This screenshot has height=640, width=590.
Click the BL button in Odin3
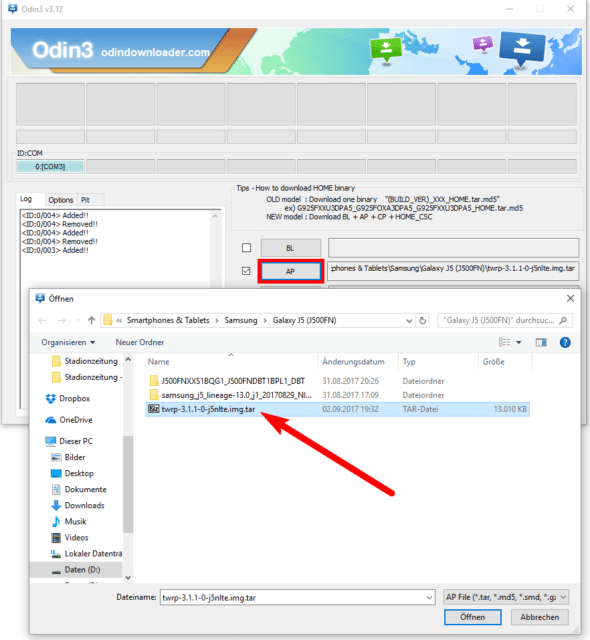pos(290,248)
